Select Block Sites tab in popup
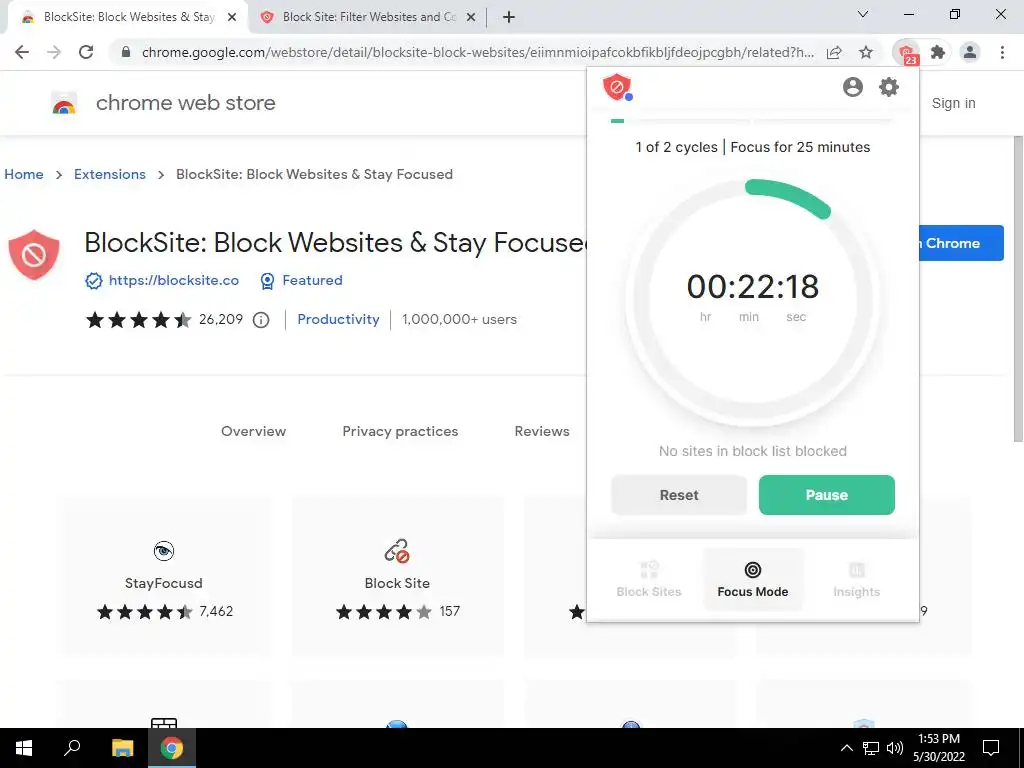The height and width of the screenshot is (768, 1024). pyautogui.click(x=648, y=579)
